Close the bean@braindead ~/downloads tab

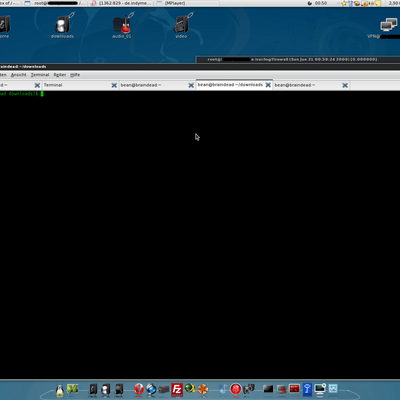pos(268,85)
